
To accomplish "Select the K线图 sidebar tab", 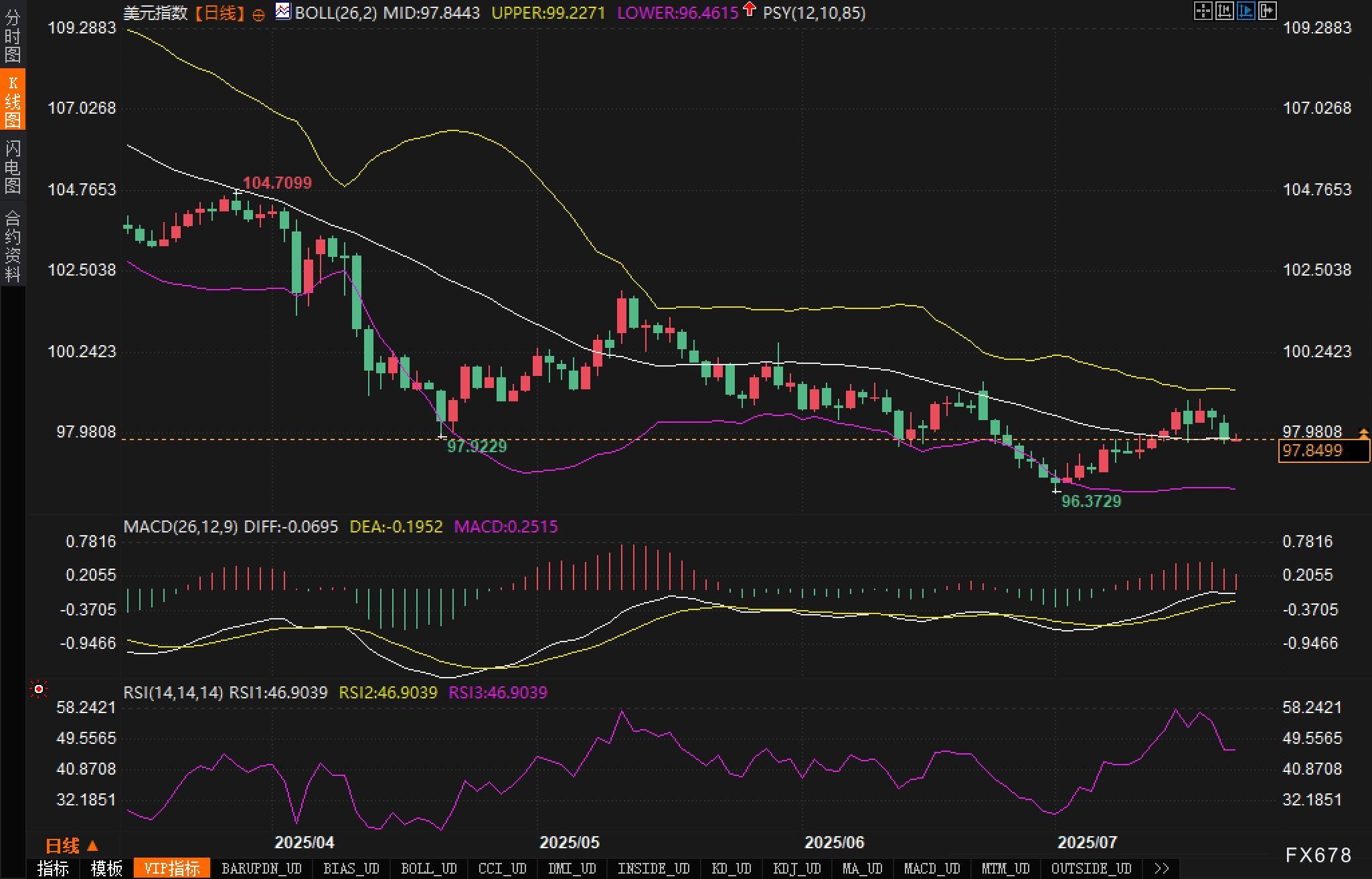I will pyautogui.click(x=13, y=100).
